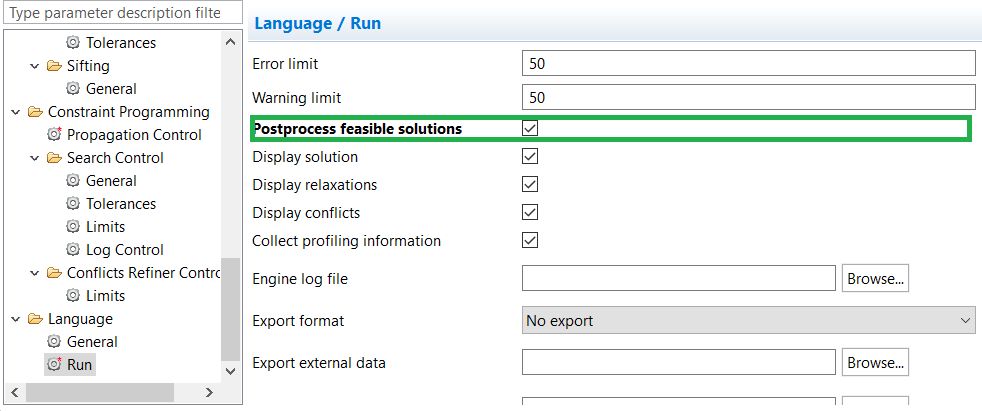Disable Collect profiling information checkbox
Screen dimensions: 982x411
coord(531,241)
